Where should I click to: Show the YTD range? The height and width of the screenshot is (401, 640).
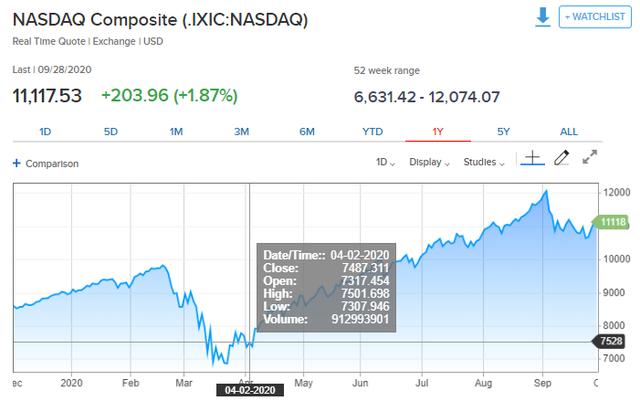[372, 132]
